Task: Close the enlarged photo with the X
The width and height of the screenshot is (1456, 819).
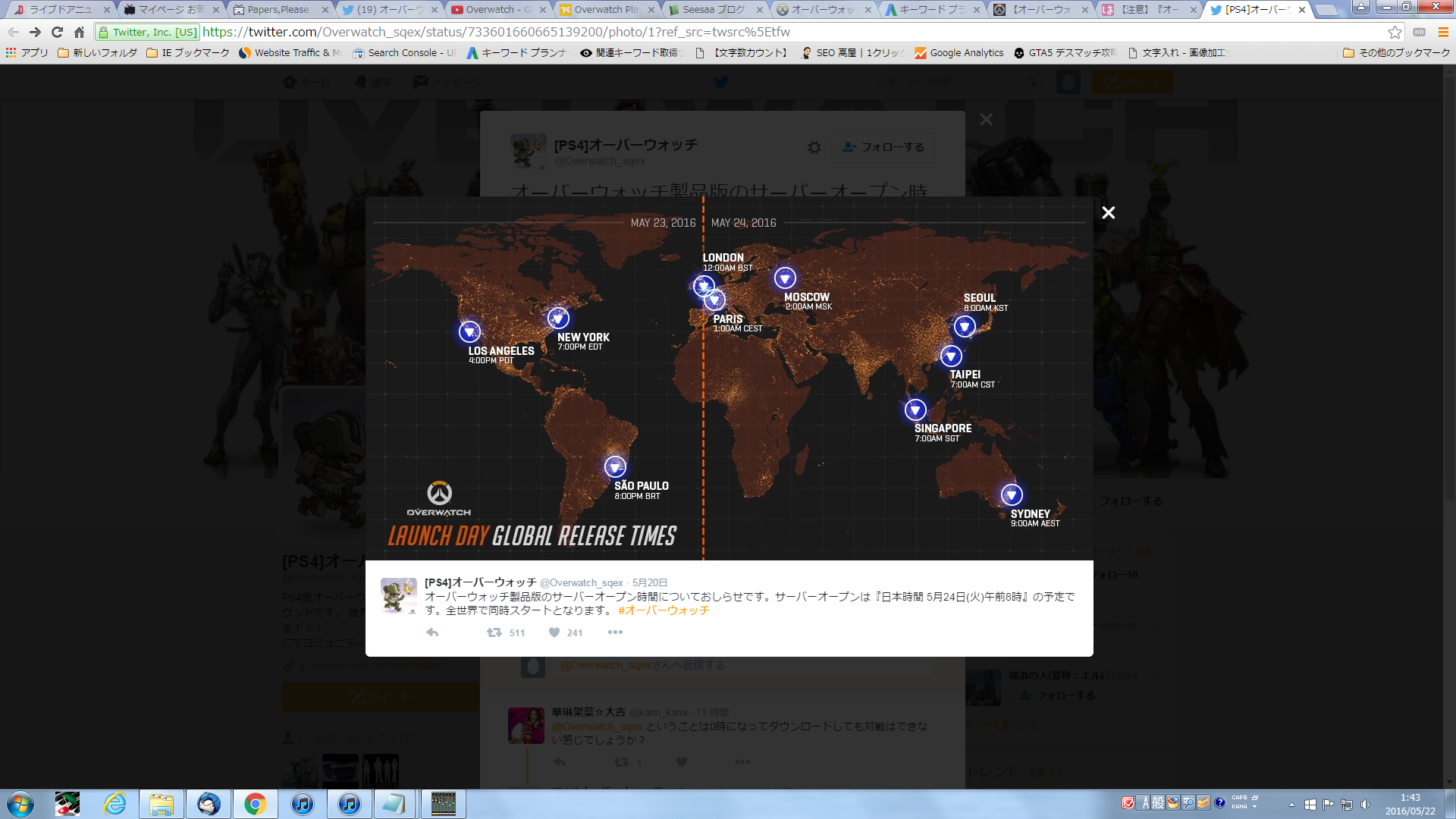Action: point(1108,212)
